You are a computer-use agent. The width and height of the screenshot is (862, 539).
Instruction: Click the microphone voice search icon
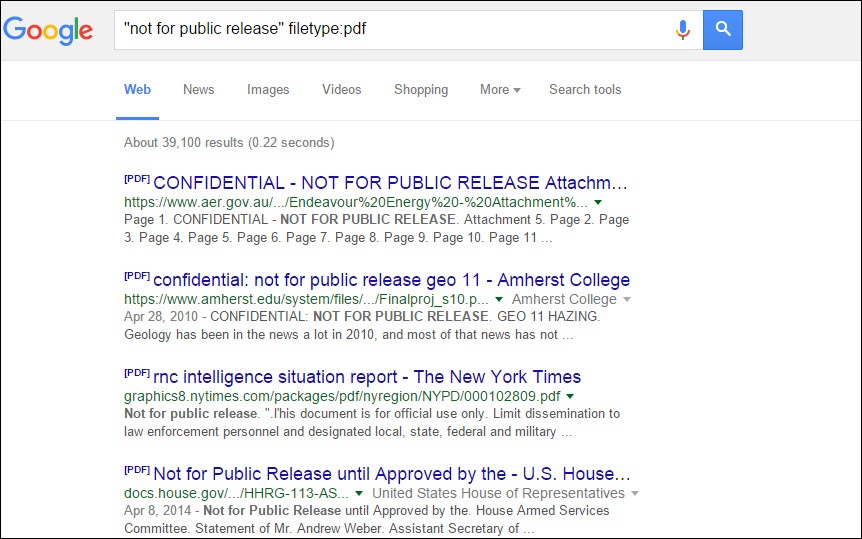click(683, 30)
